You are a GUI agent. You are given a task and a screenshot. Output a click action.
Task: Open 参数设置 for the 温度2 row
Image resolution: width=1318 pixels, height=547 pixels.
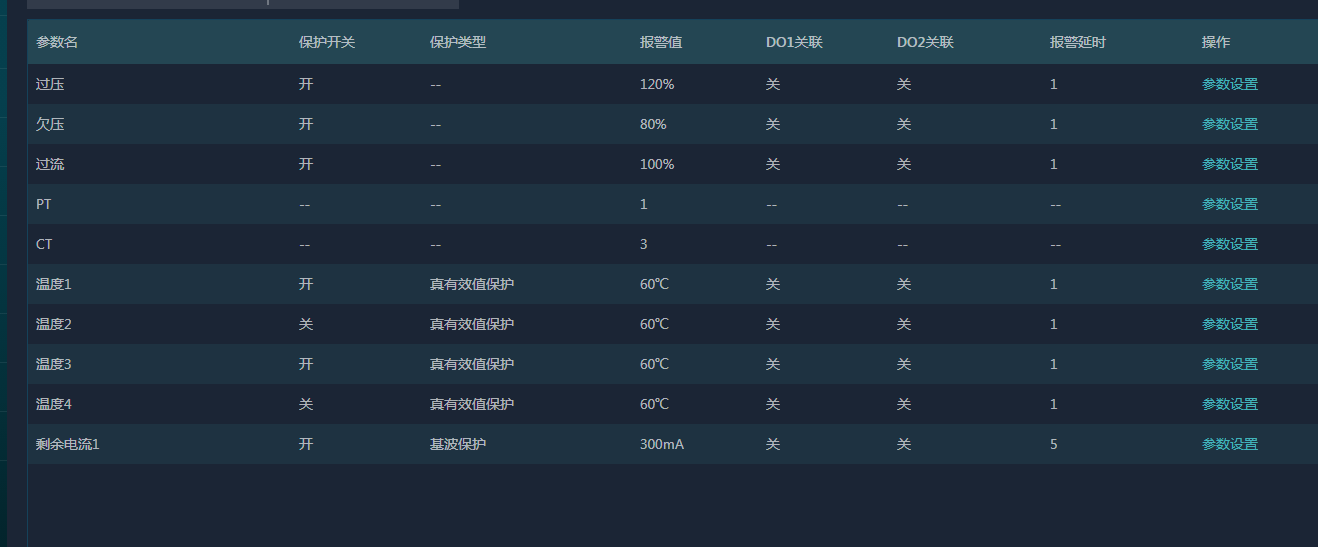point(1229,324)
